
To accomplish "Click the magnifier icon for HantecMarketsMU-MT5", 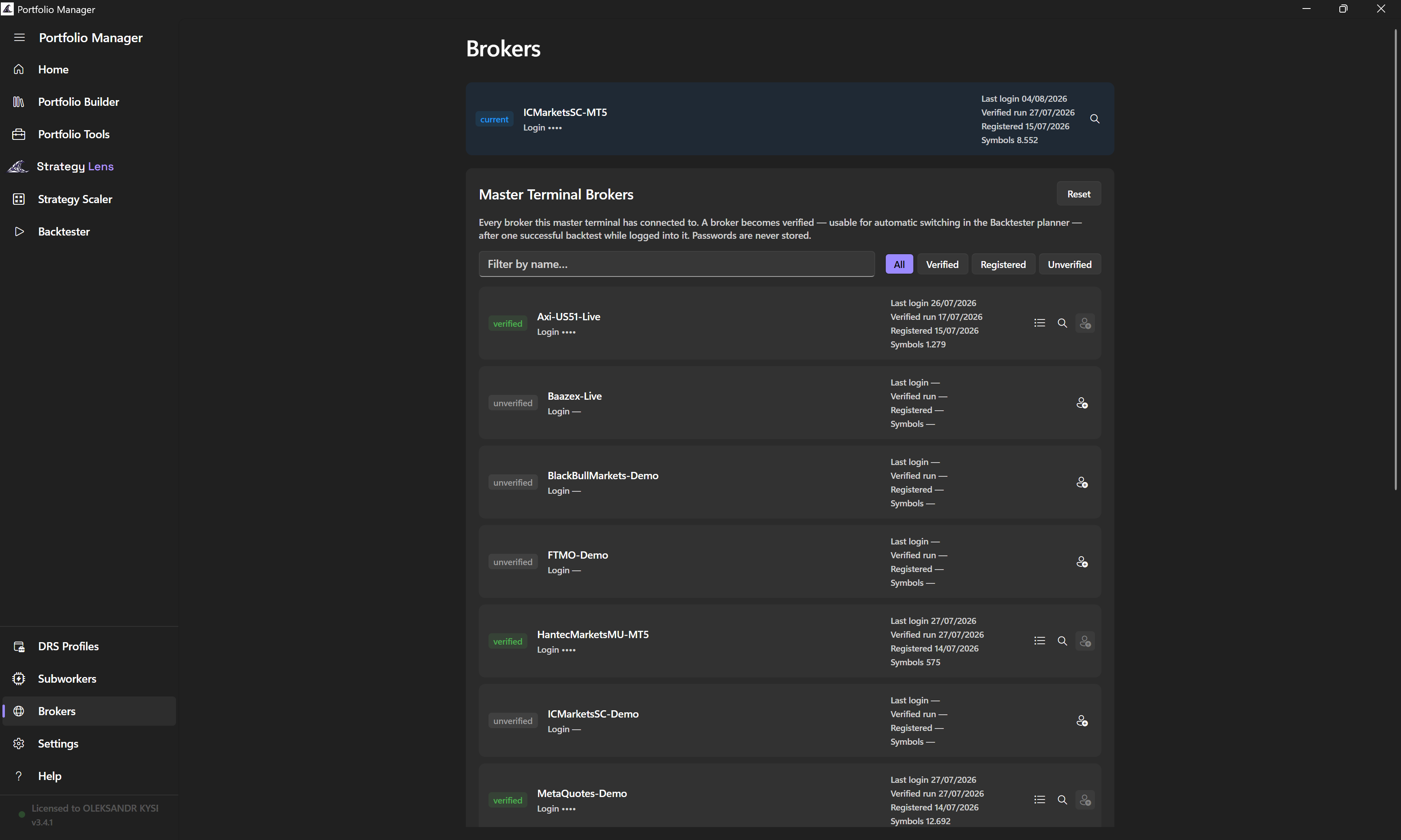I will 1063,641.
